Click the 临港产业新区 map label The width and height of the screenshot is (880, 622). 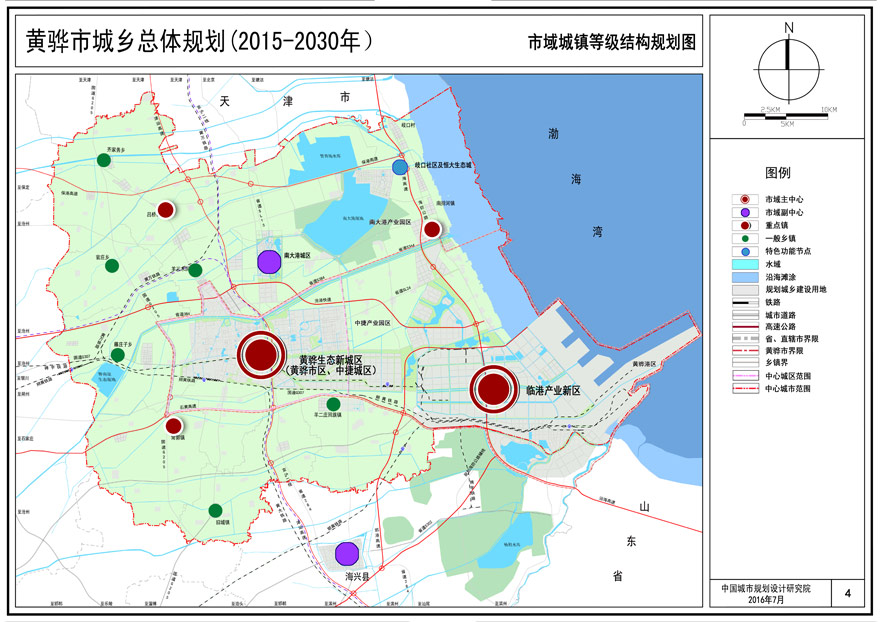[553, 391]
